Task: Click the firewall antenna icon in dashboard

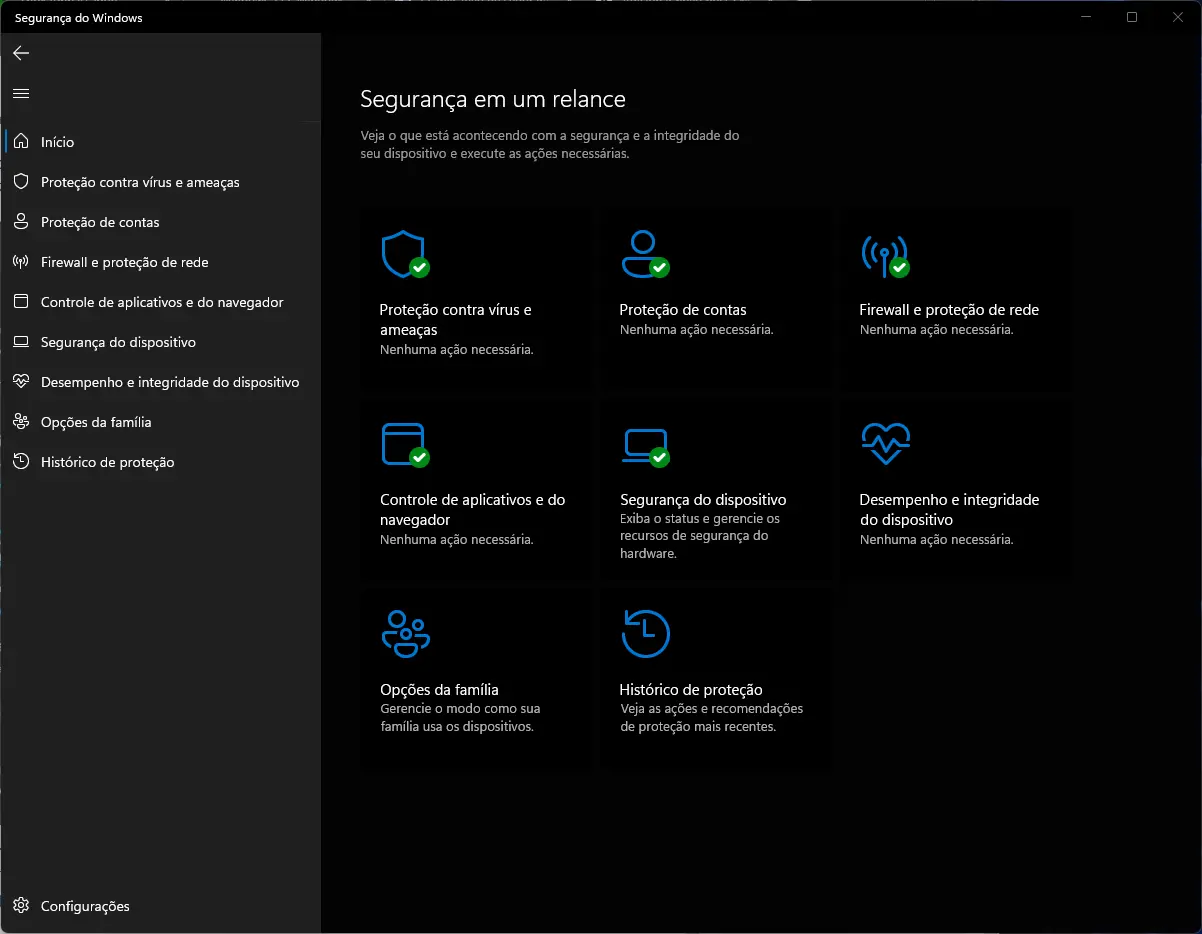Action: click(884, 254)
